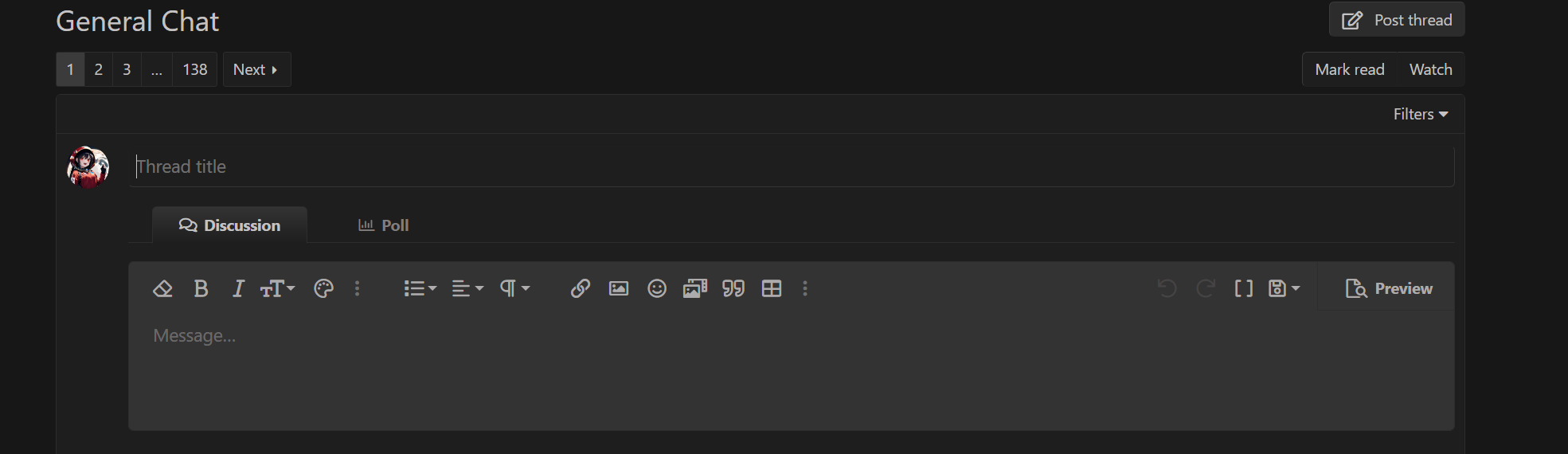Toggle Bold formatting in editor

[201, 288]
